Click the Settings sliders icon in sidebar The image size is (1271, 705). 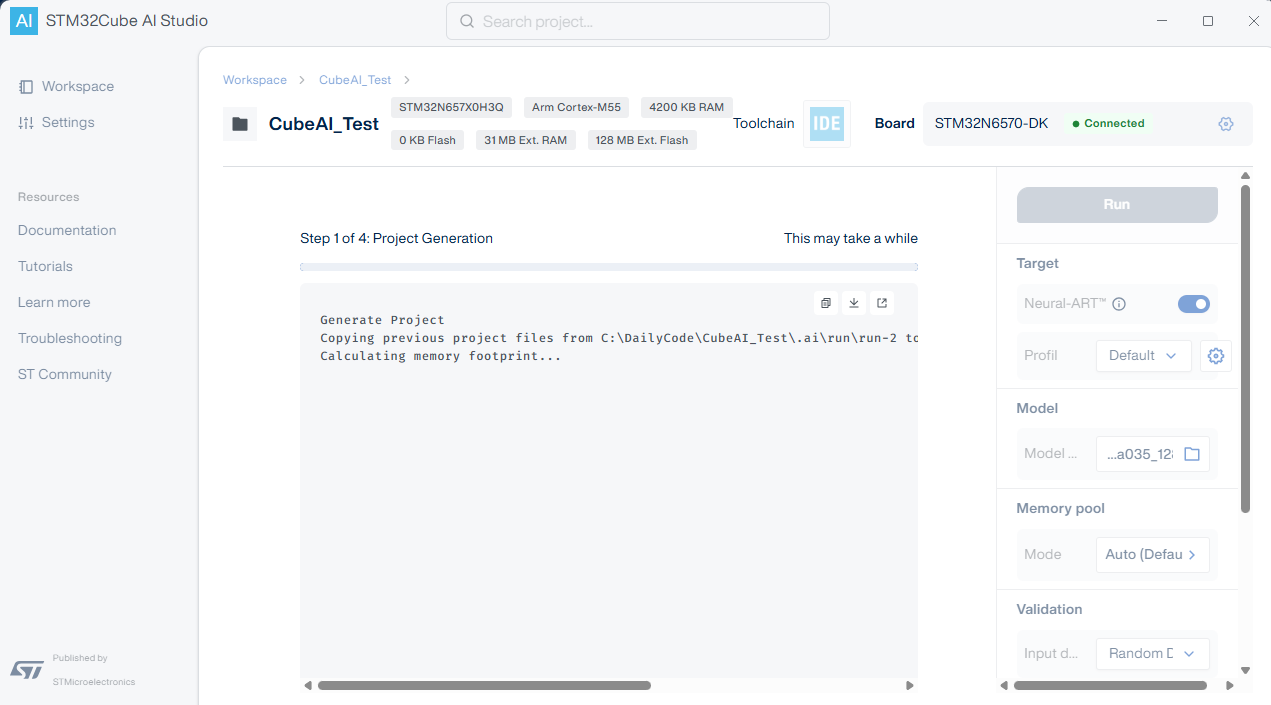(x=26, y=123)
